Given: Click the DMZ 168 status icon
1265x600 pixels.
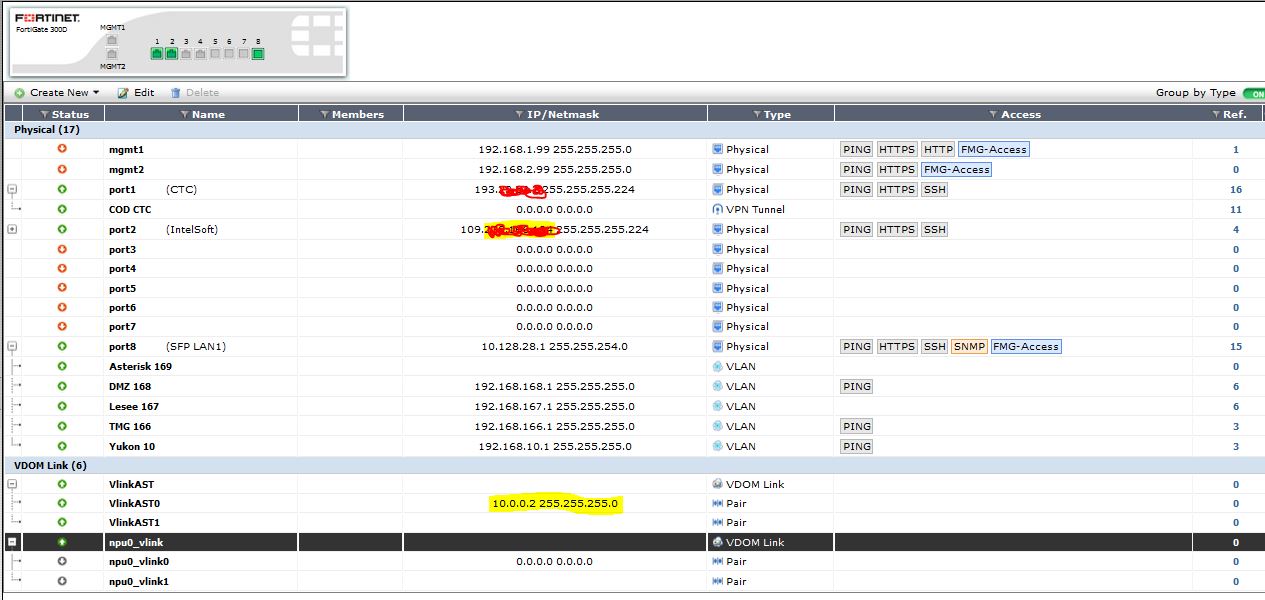Looking at the screenshot, I should click(x=62, y=386).
